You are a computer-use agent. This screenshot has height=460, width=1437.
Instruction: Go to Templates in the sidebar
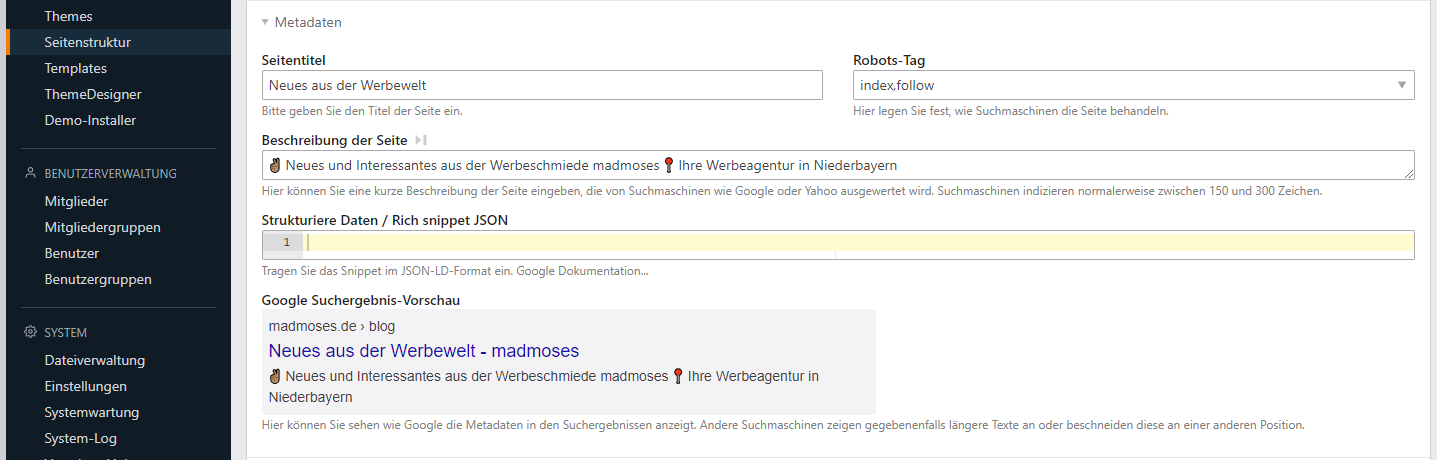pyautogui.click(x=75, y=68)
